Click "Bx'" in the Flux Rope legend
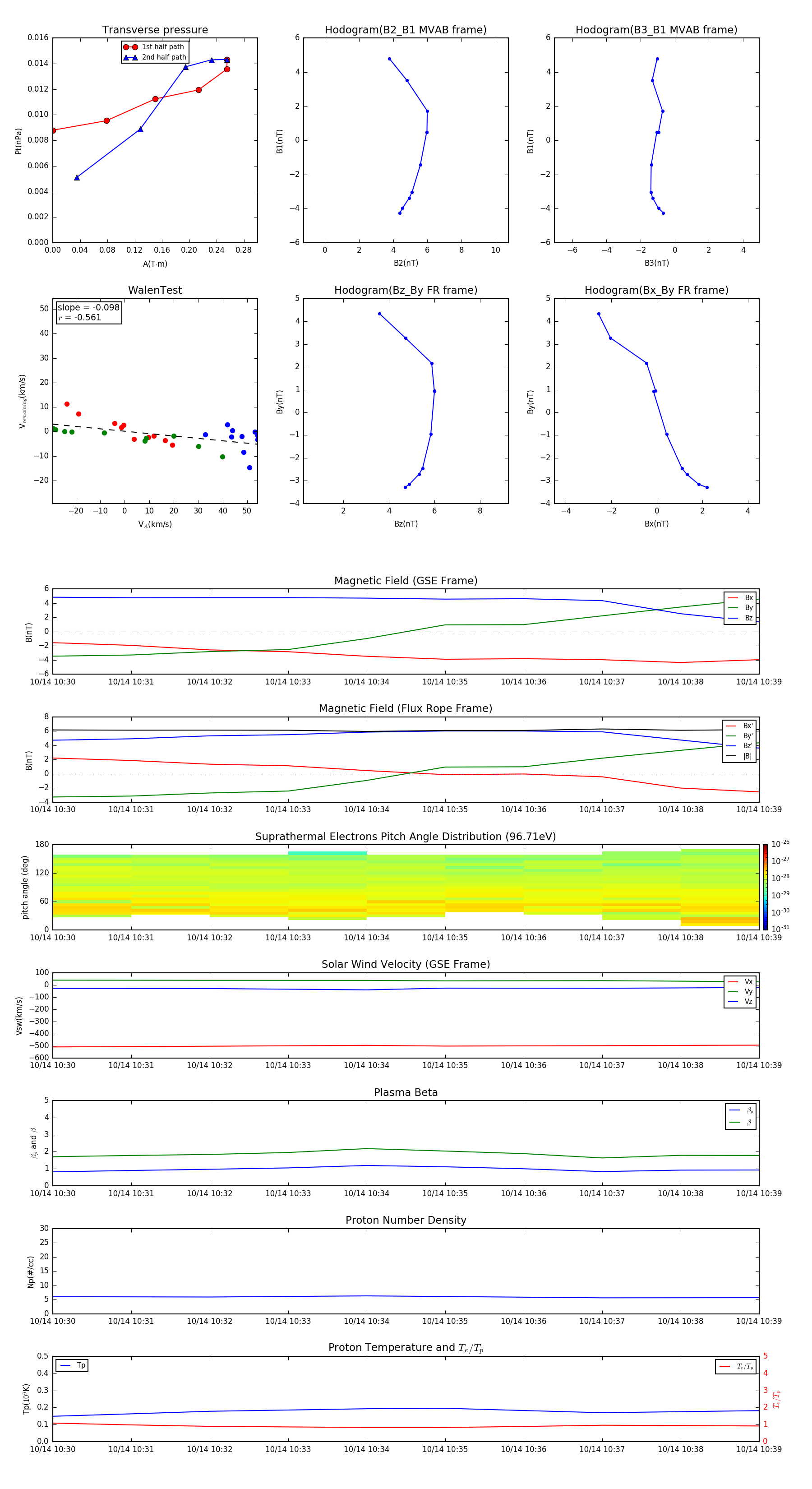Viewport: 812px width, 1489px height. (748, 726)
